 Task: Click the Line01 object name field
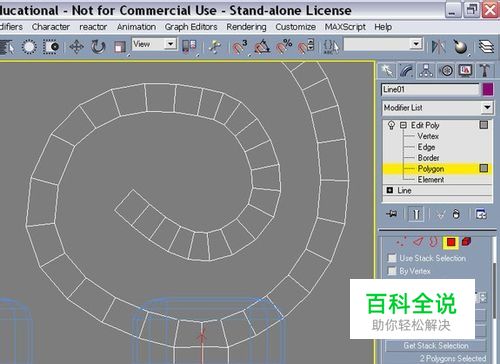[x=430, y=89]
